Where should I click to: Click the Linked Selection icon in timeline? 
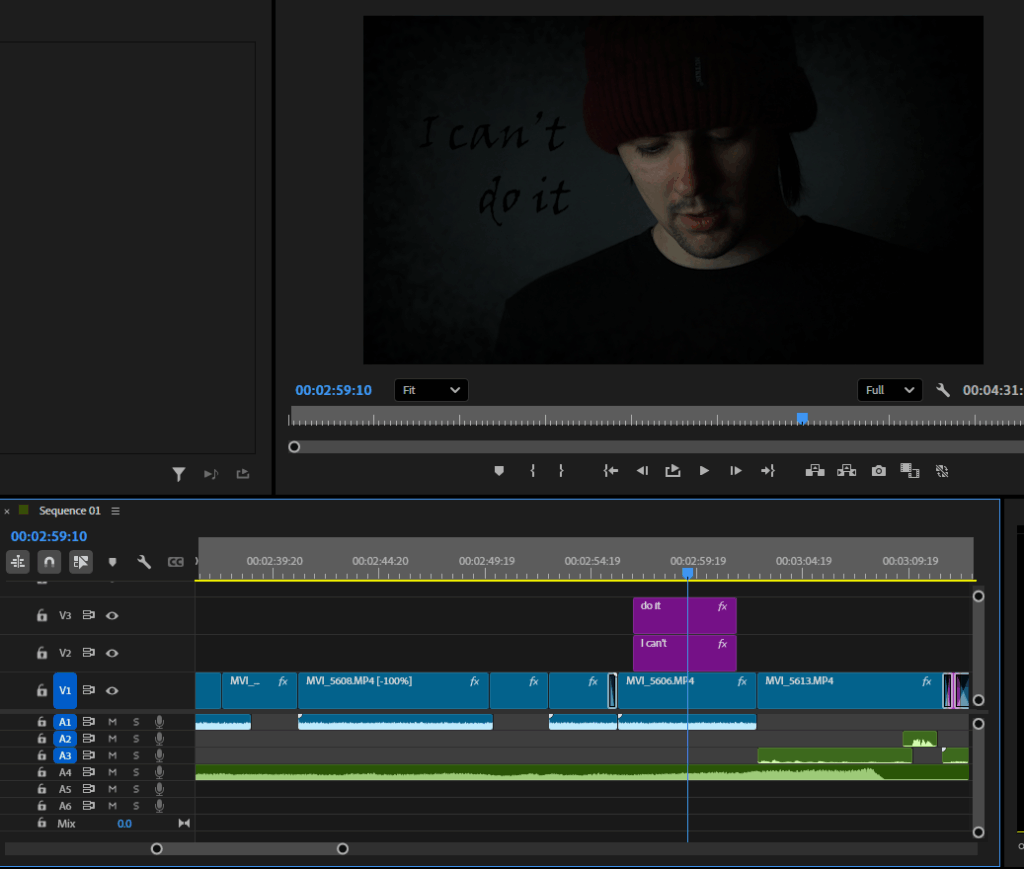point(81,562)
